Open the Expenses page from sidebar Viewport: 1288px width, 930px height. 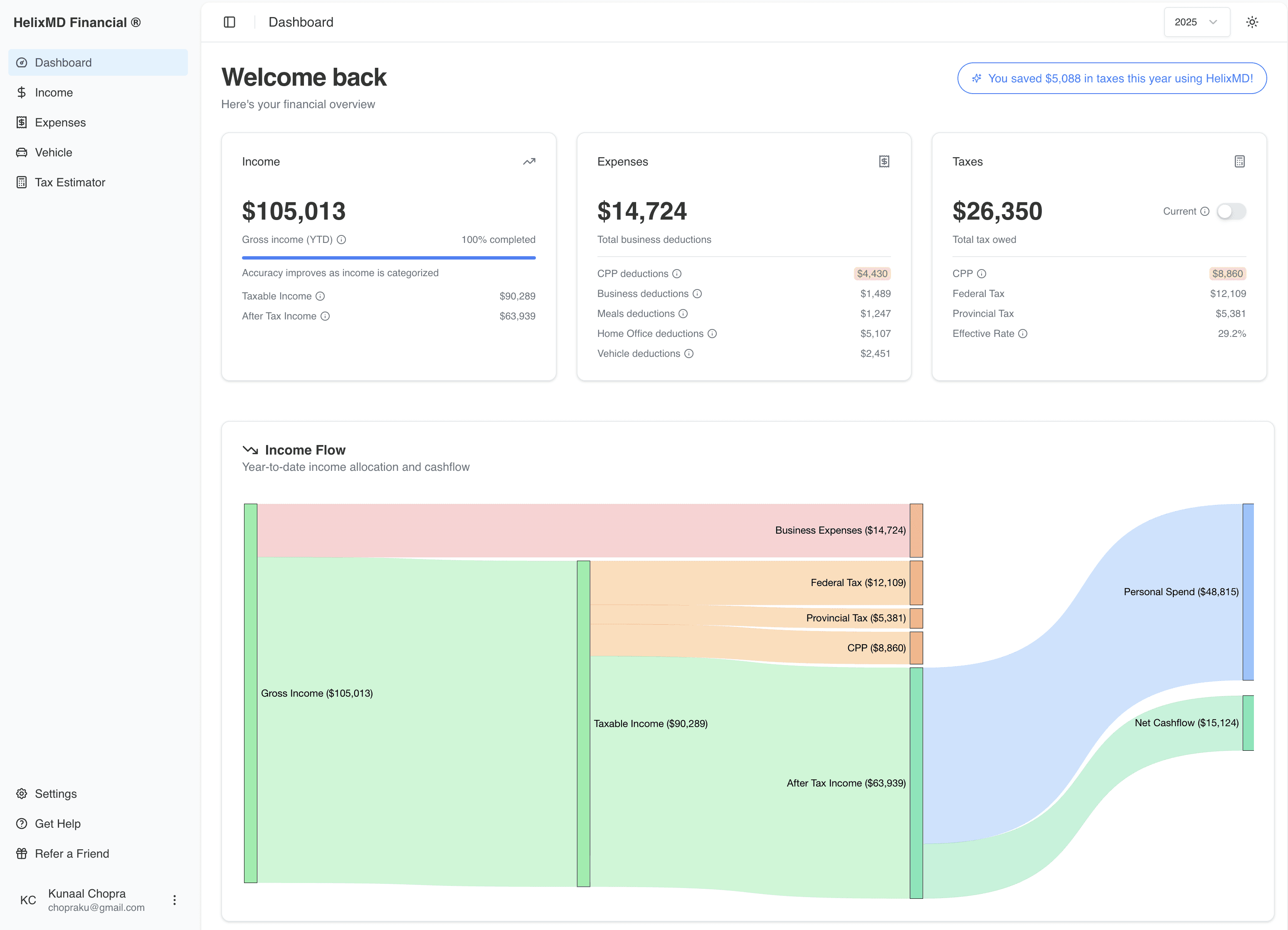pyautogui.click(x=60, y=122)
